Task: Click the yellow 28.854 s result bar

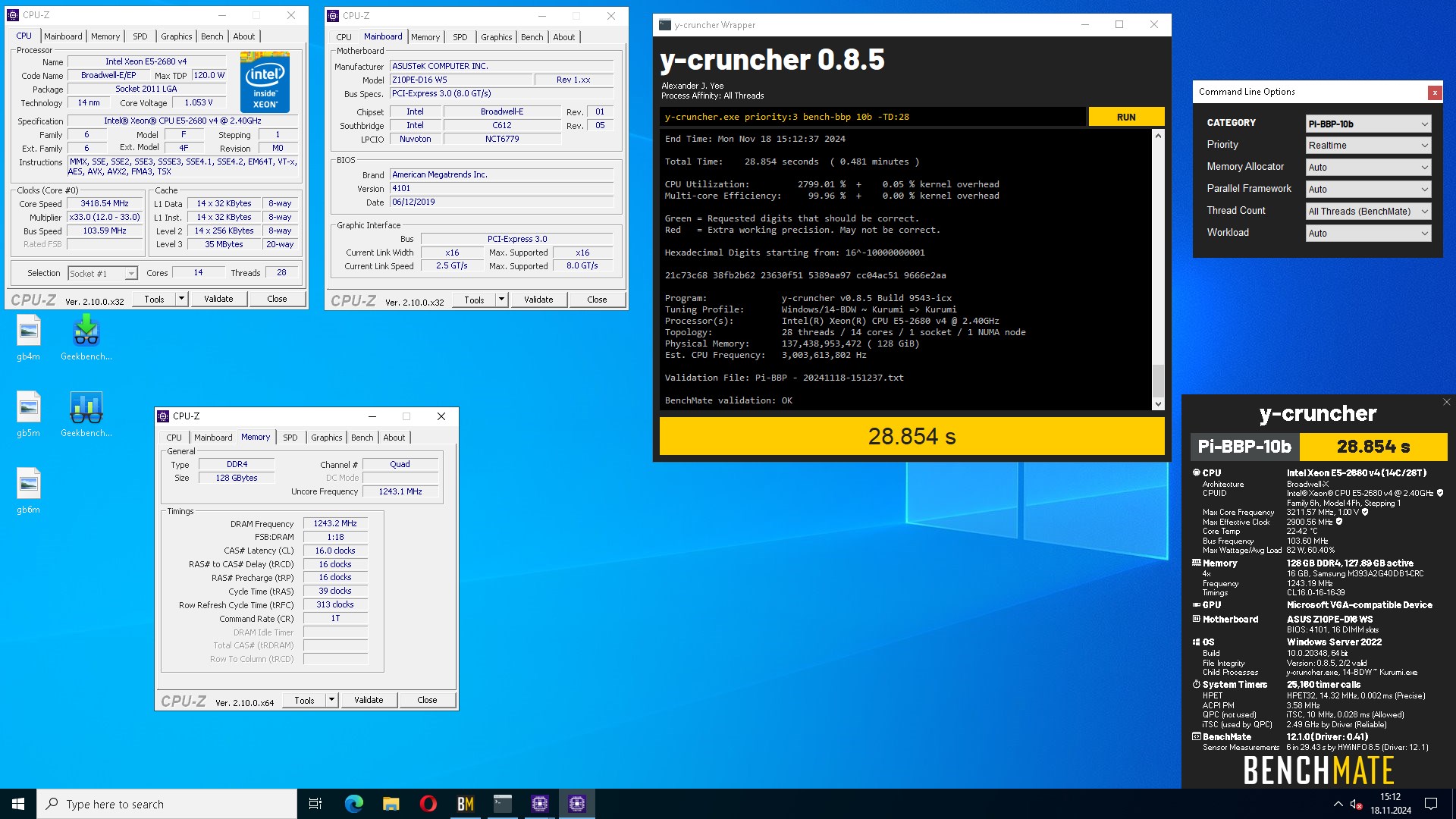Action: pyautogui.click(x=912, y=436)
